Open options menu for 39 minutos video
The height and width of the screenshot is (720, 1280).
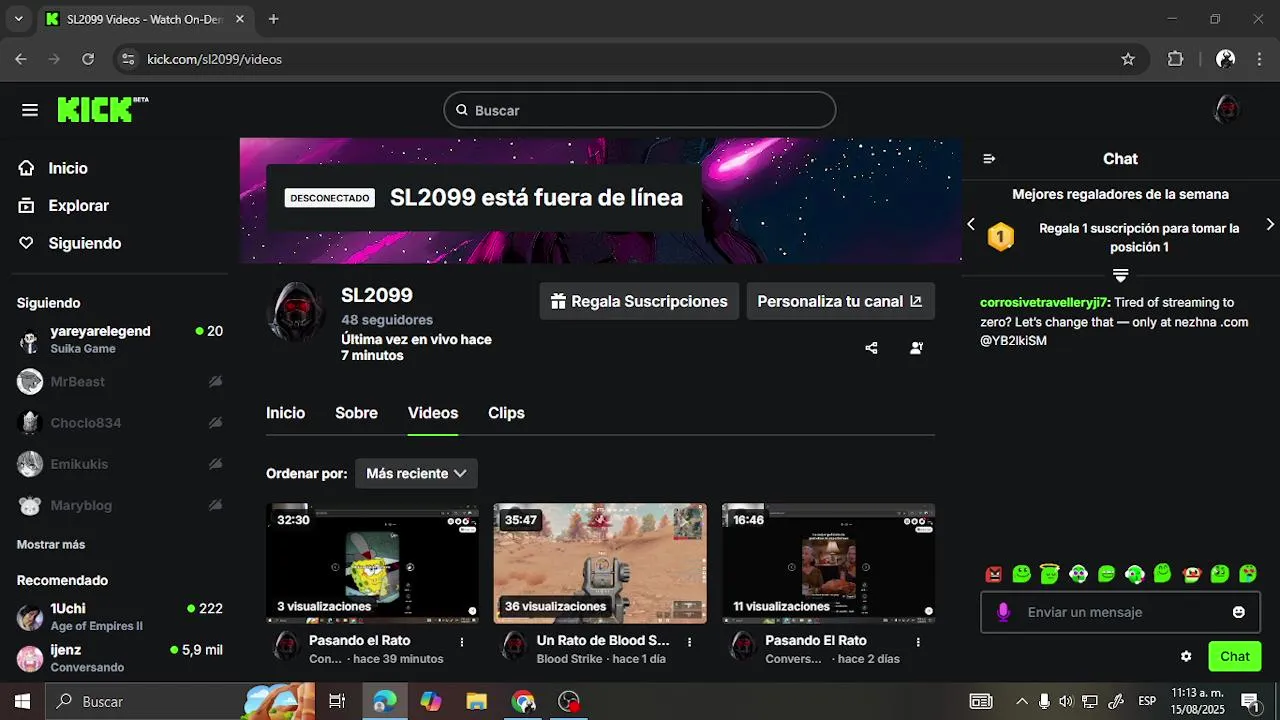coord(462,641)
